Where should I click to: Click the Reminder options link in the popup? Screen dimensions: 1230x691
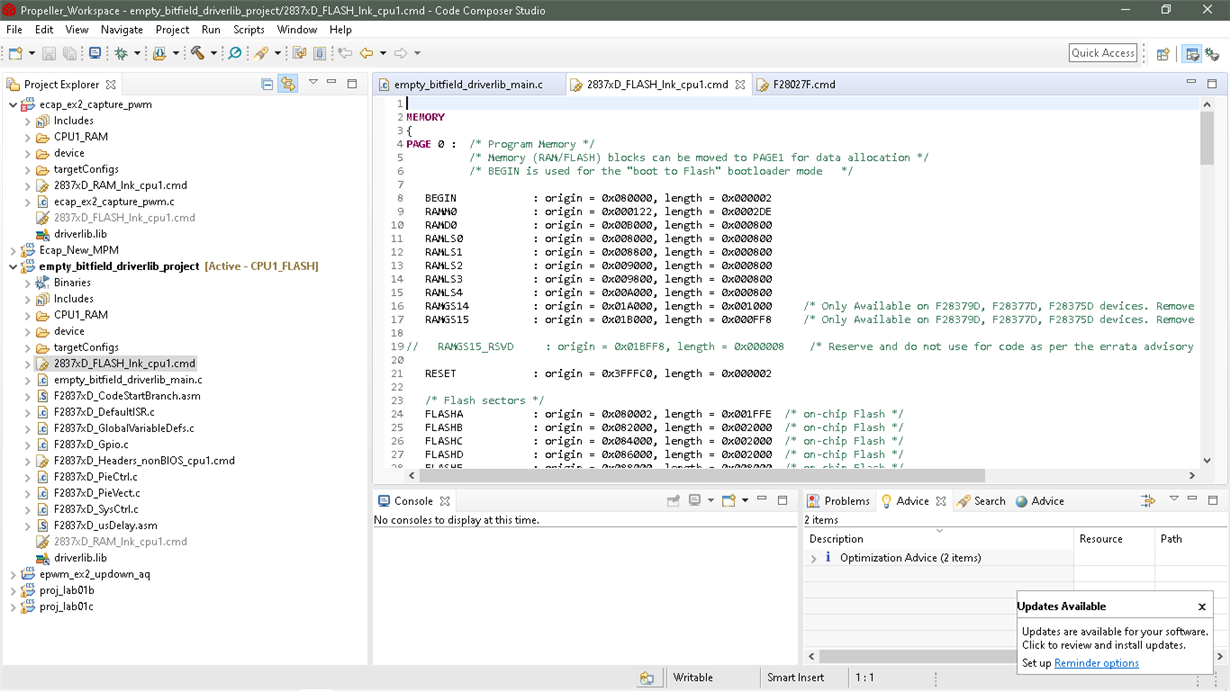click(x=1096, y=663)
